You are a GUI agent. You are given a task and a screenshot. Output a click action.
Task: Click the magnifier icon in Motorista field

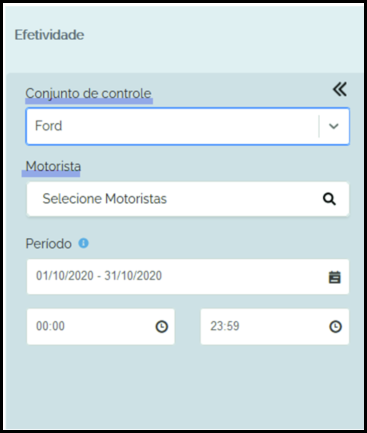[x=329, y=199]
